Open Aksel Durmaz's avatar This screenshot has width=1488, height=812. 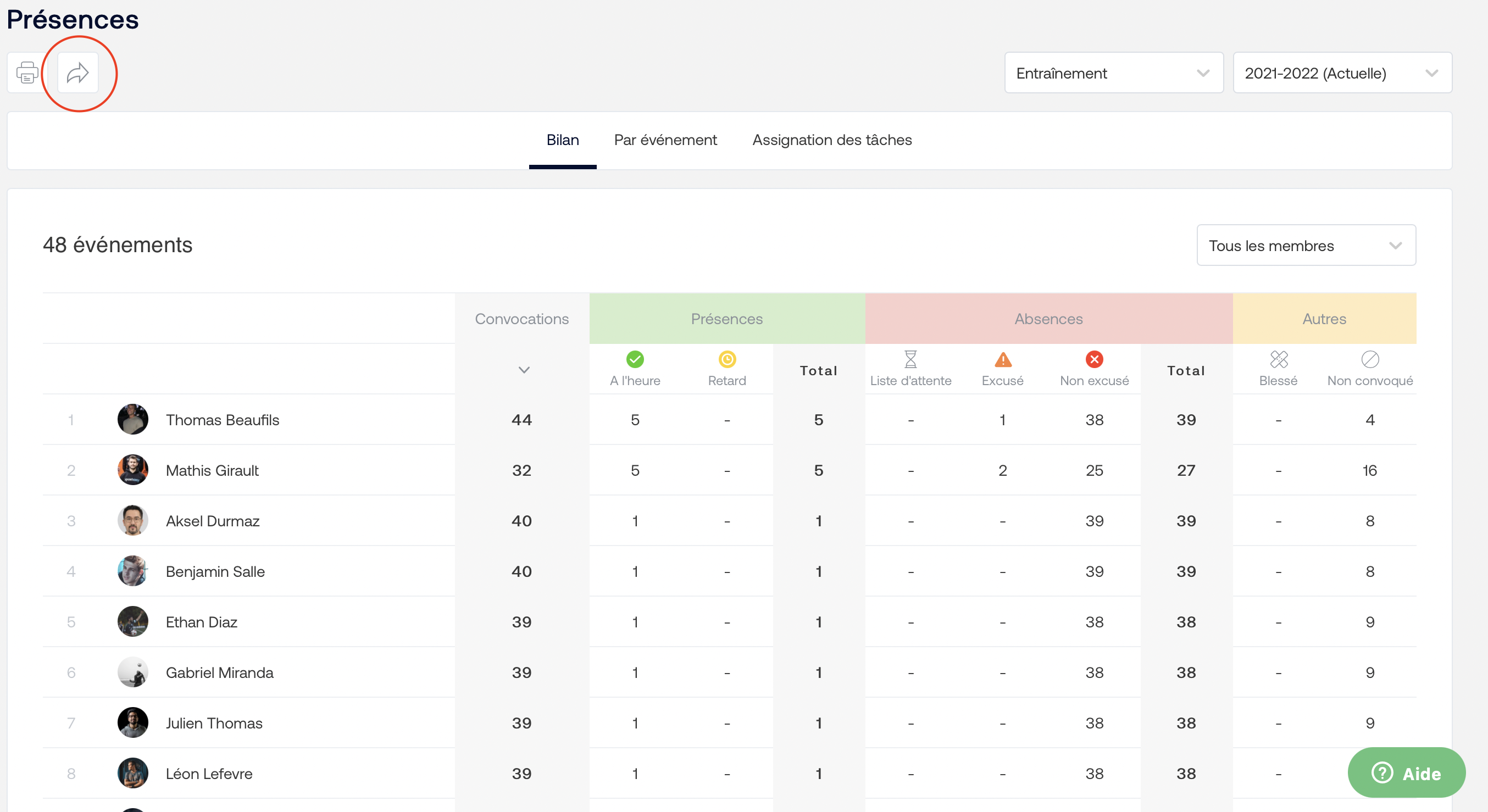click(133, 520)
